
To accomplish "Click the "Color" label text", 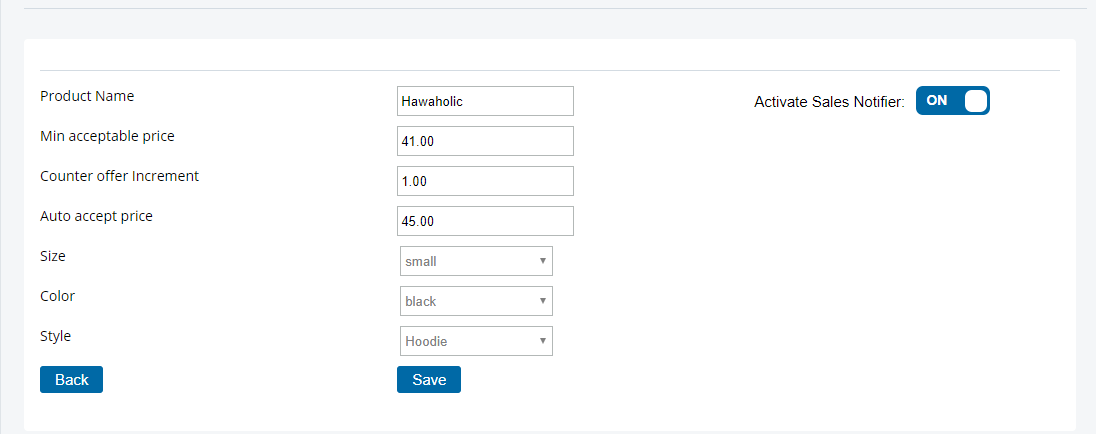I will pos(57,296).
